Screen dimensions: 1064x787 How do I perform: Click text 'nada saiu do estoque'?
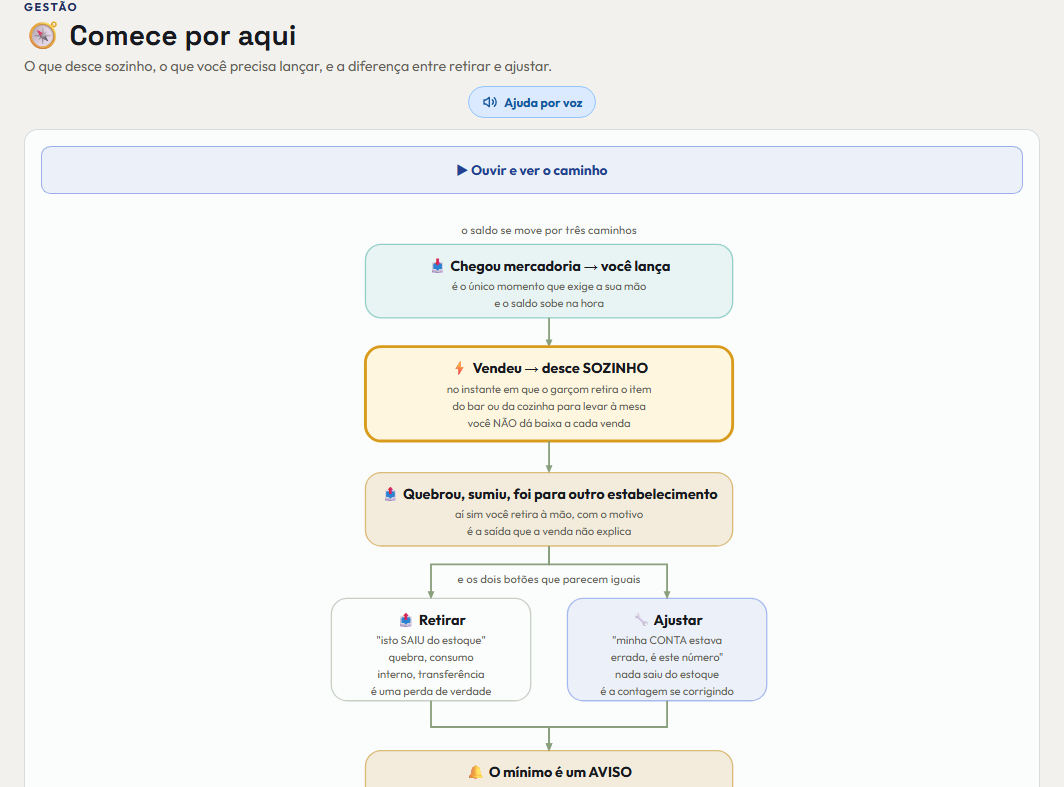(x=667, y=674)
